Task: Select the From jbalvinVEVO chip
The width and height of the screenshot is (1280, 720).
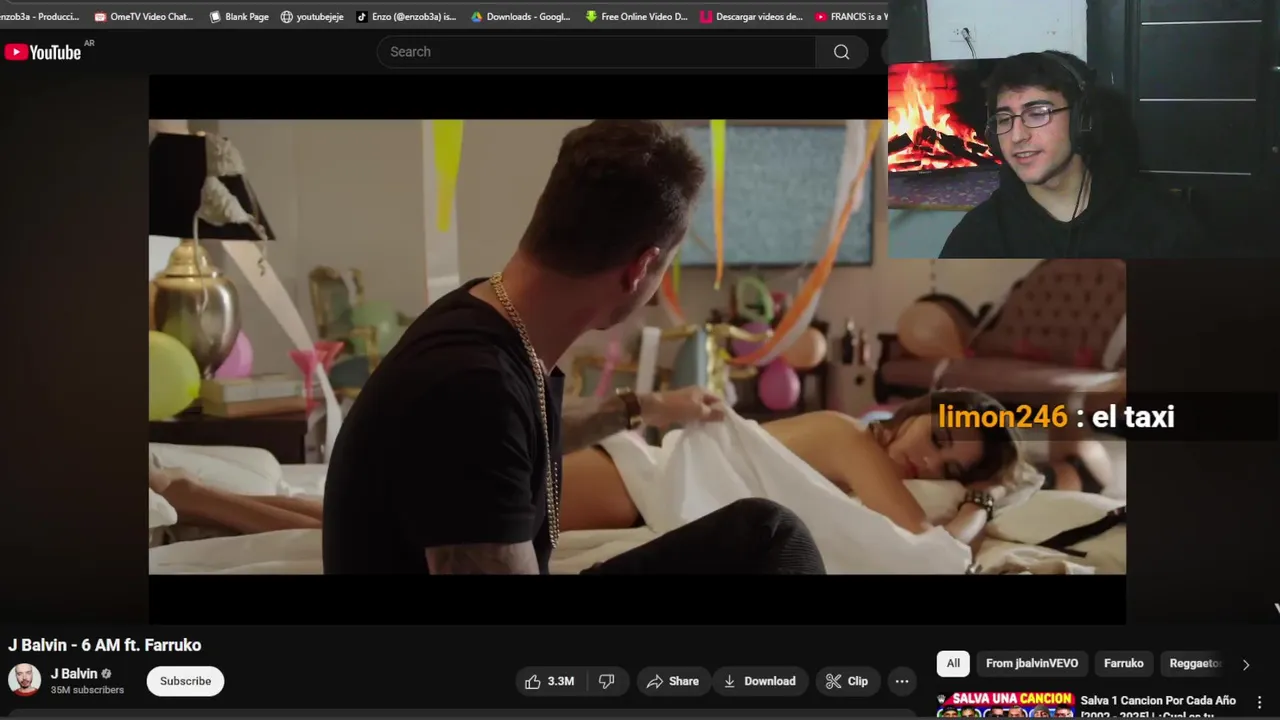Action: click(x=1032, y=663)
